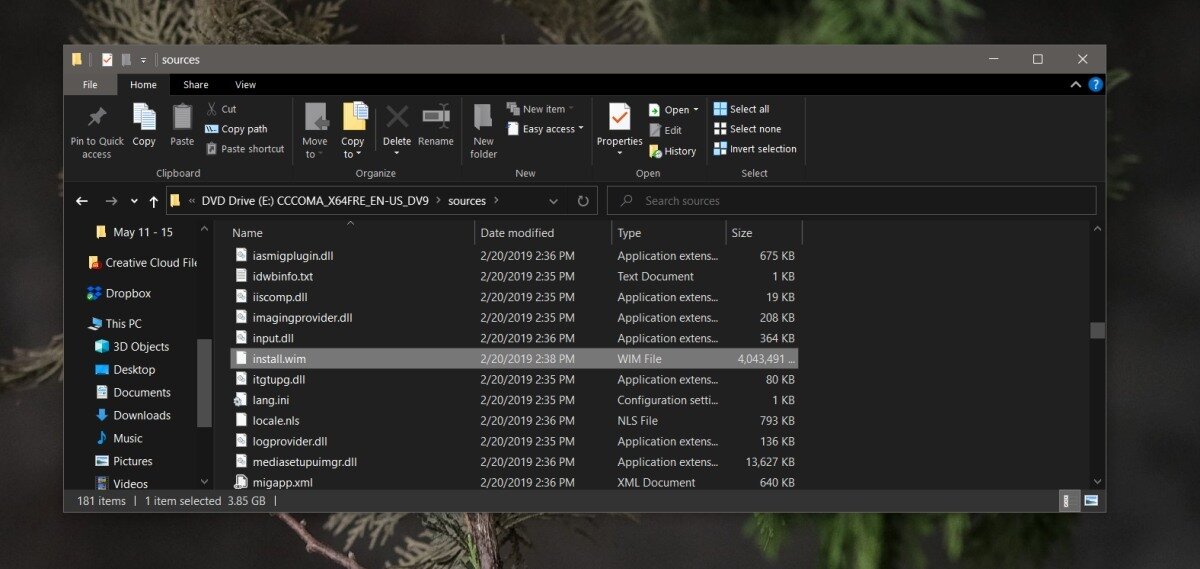Click the Rename icon in ribbon
The image size is (1200, 569).
point(436,117)
